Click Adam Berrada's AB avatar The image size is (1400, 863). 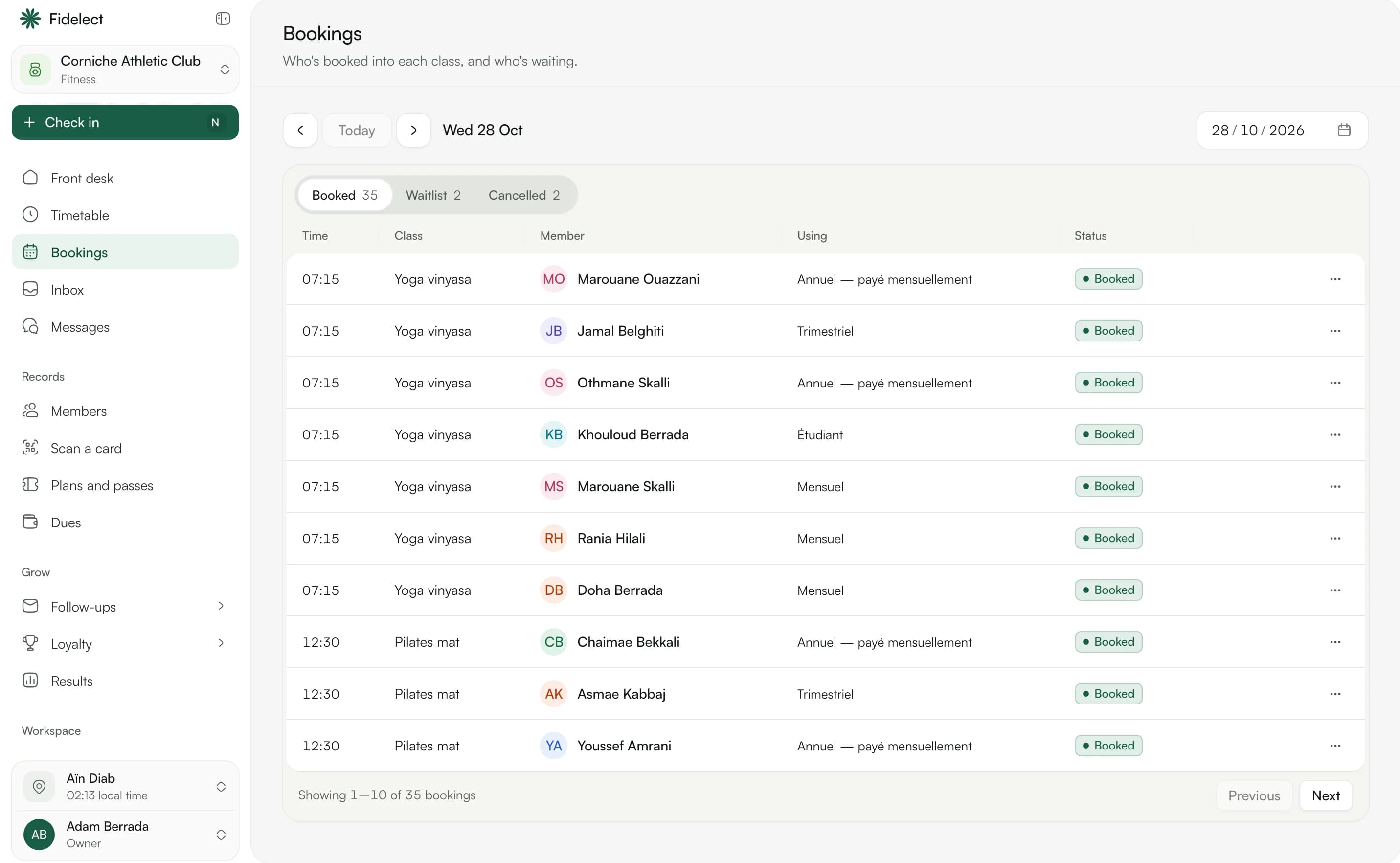click(x=39, y=835)
